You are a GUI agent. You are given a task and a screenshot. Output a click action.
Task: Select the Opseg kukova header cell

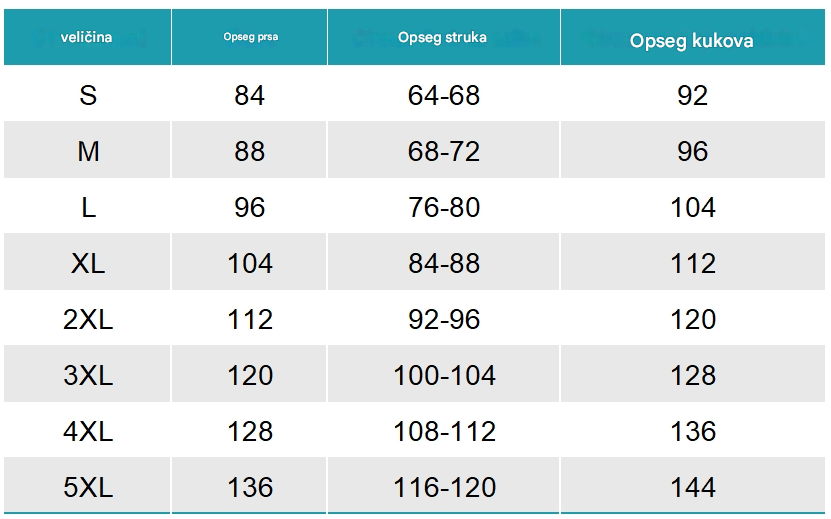coord(693,37)
